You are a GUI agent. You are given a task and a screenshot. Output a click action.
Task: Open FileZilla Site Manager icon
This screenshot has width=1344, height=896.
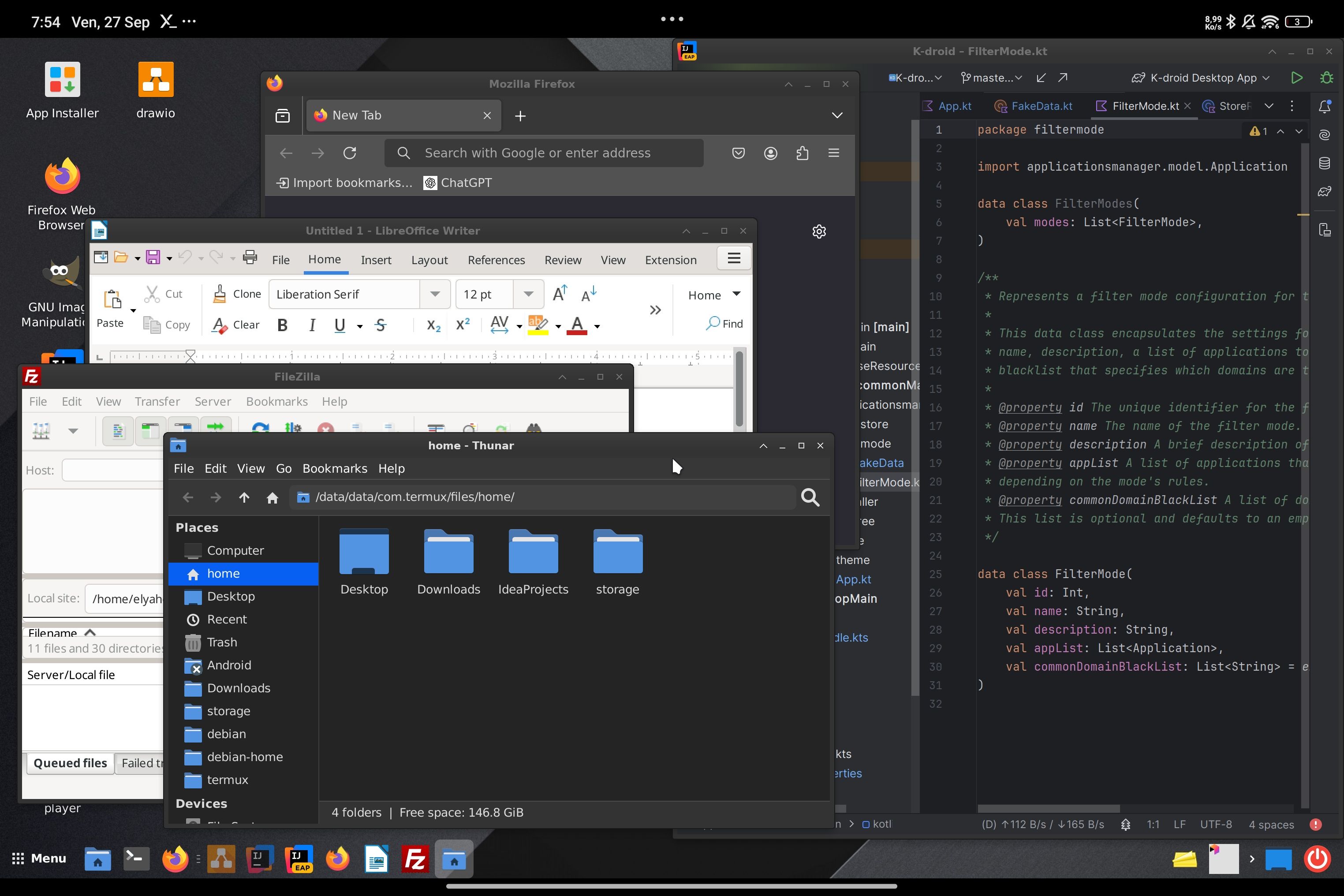41,430
